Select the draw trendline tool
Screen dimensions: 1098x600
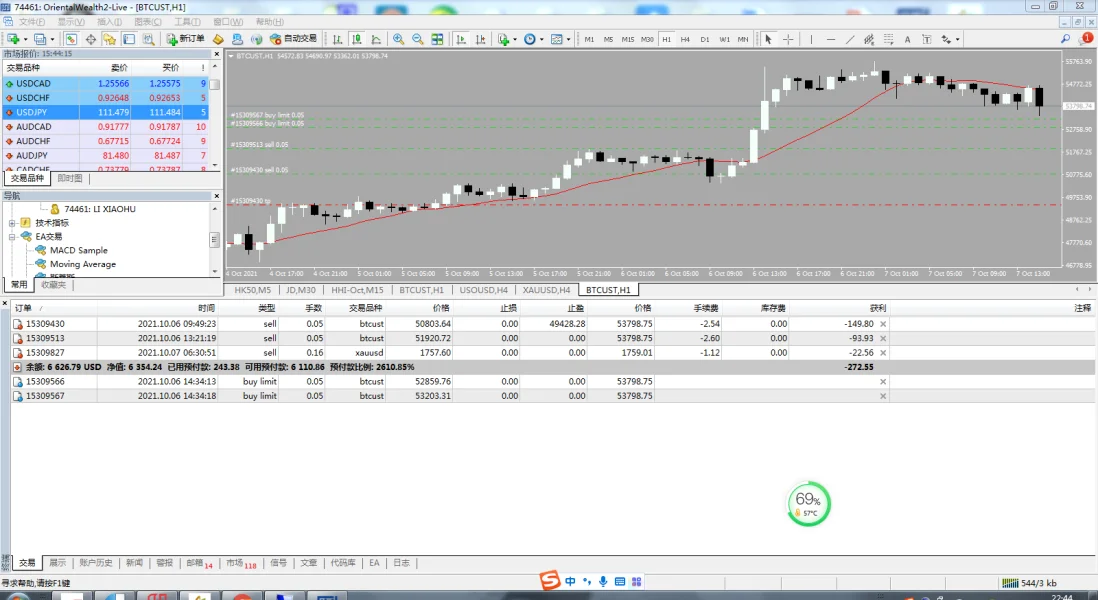849,39
